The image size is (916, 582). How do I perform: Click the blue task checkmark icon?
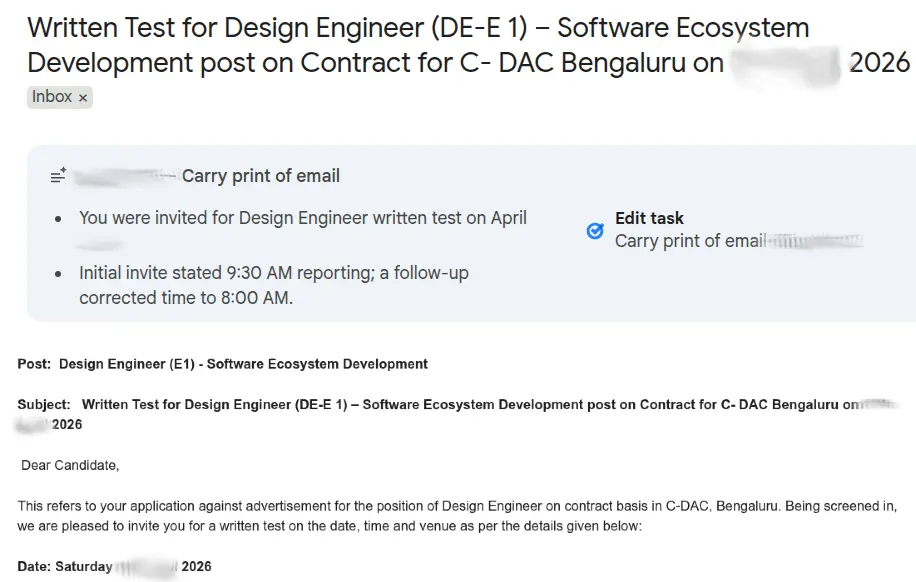tap(595, 231)
